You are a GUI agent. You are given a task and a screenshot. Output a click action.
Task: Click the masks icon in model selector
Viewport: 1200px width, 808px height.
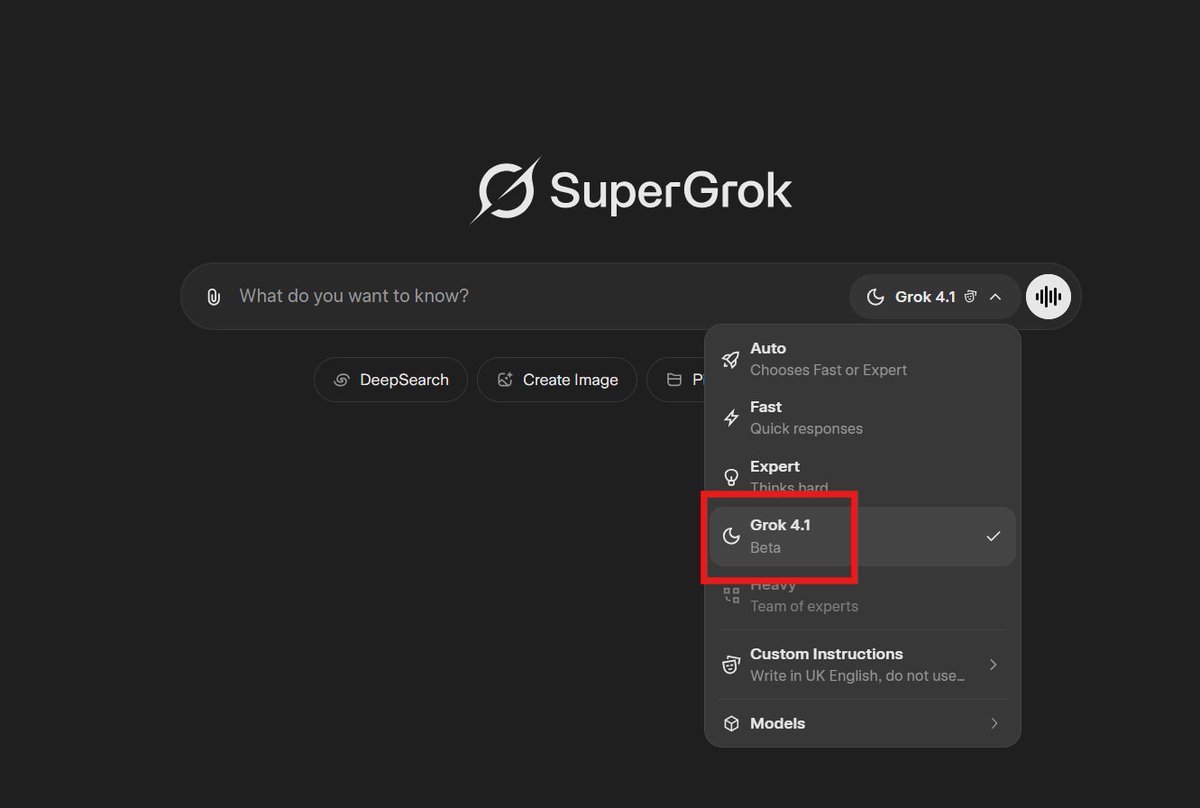tap(970, 297)
